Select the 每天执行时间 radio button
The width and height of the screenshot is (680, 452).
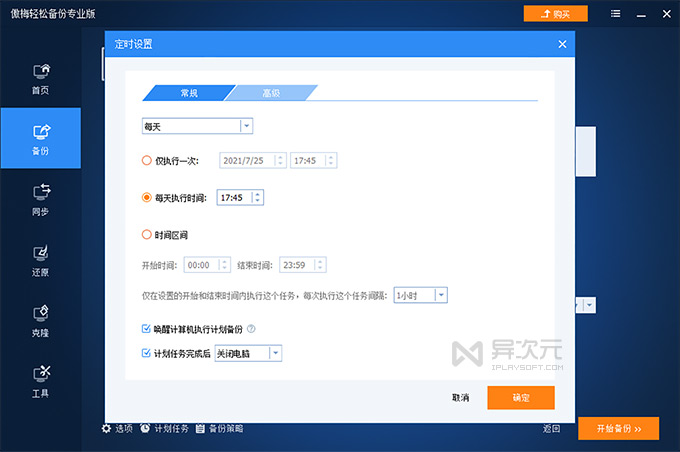pyautogui.click(x=147, y=198)
